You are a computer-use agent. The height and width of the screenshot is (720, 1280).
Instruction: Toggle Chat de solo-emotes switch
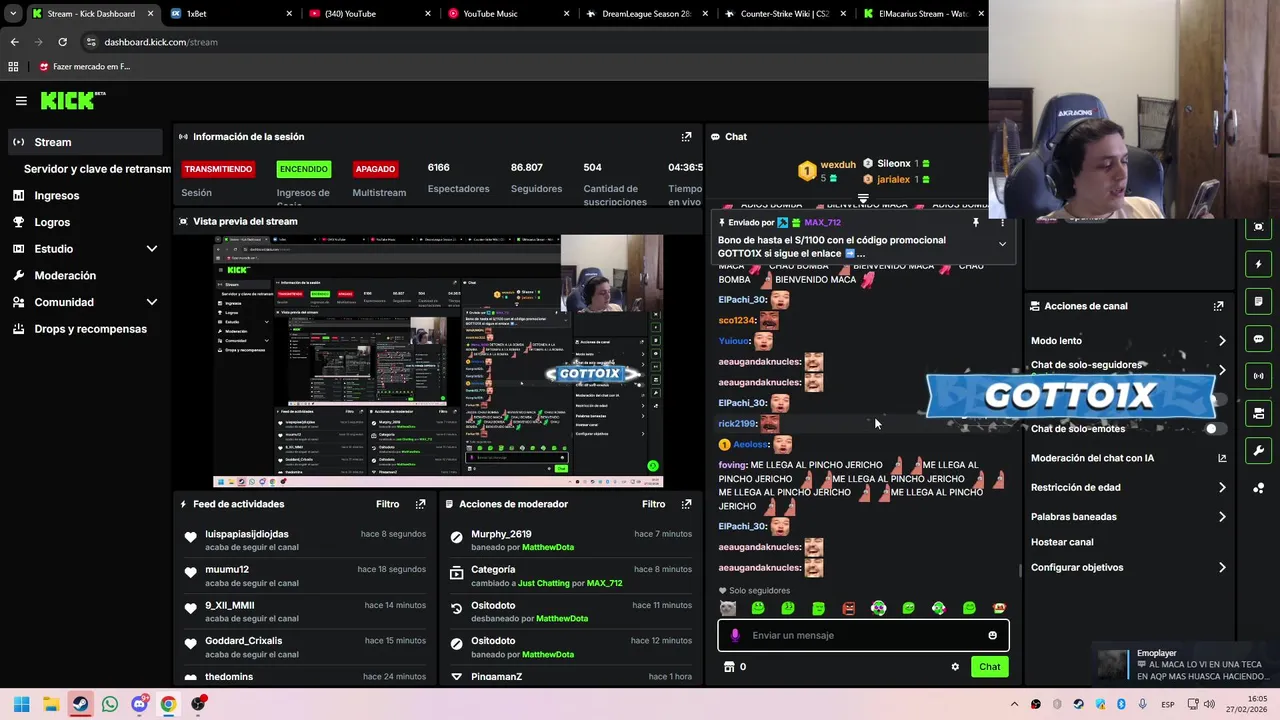click(x=1213, y=429)
